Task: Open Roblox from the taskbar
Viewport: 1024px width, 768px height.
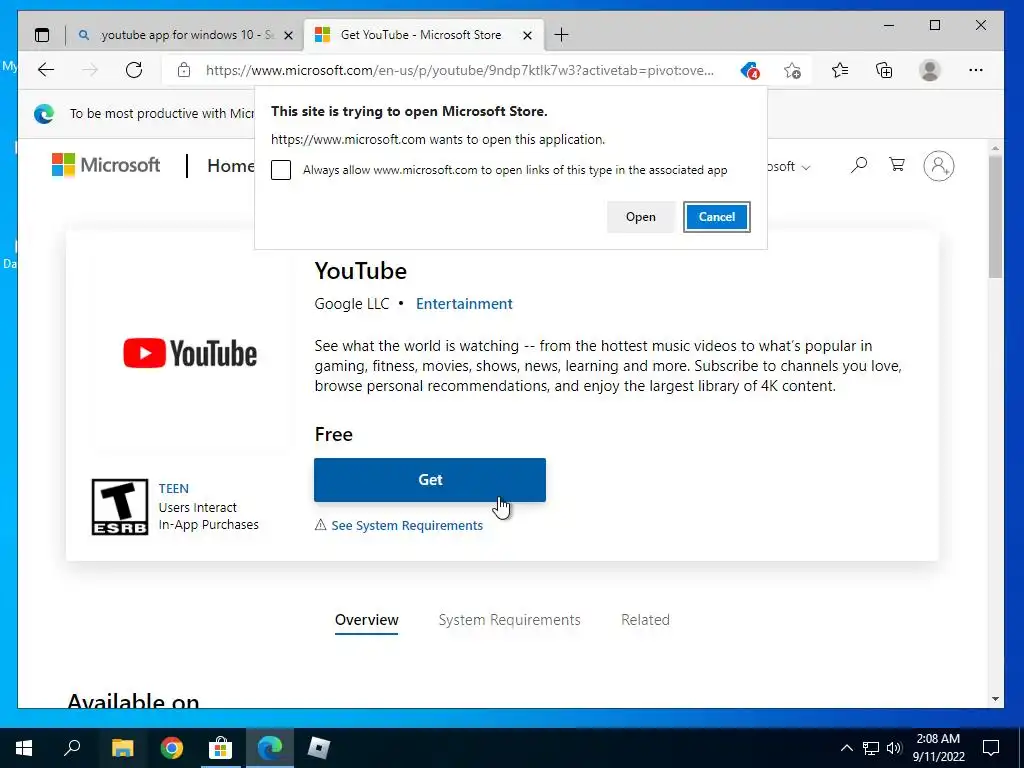Action: (319, 748)
